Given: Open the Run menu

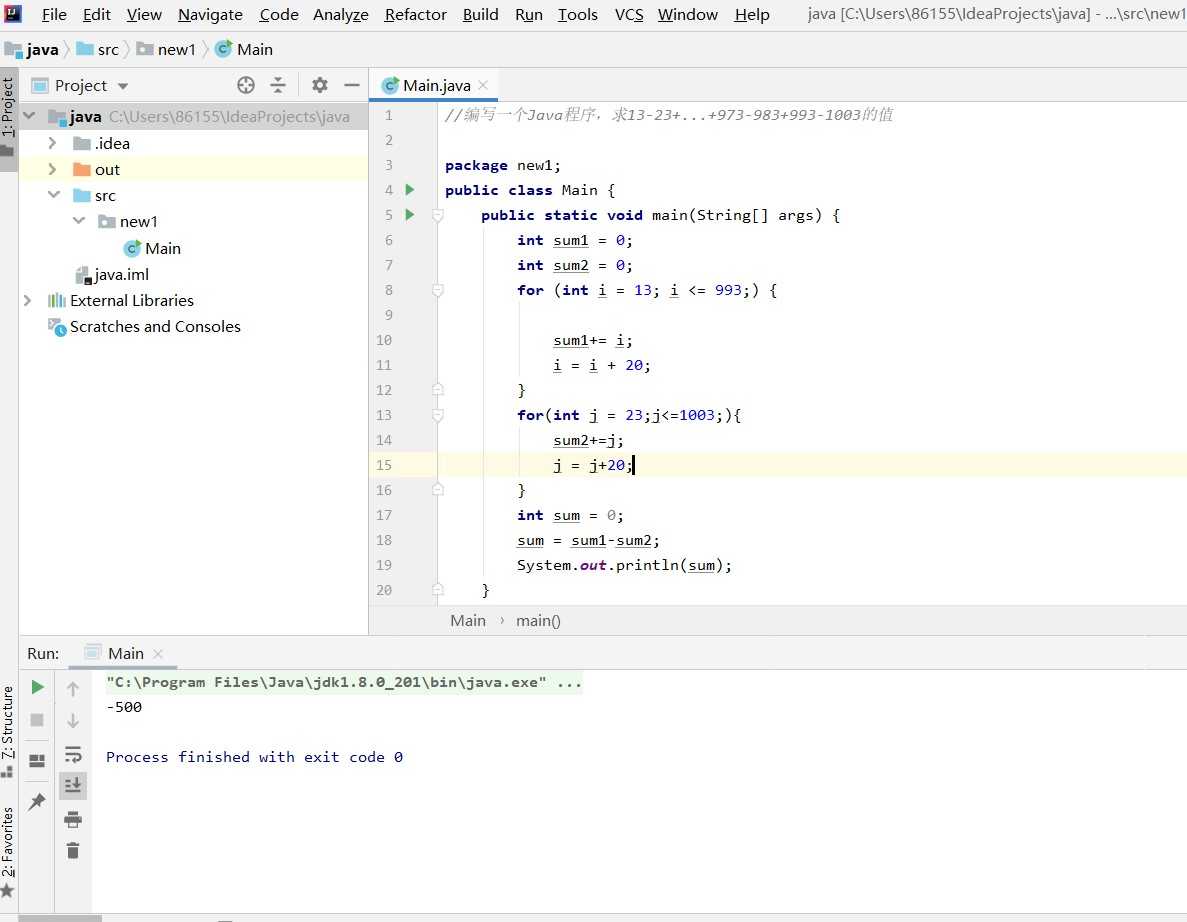Looking at the screenshot, I should point(528,14).
